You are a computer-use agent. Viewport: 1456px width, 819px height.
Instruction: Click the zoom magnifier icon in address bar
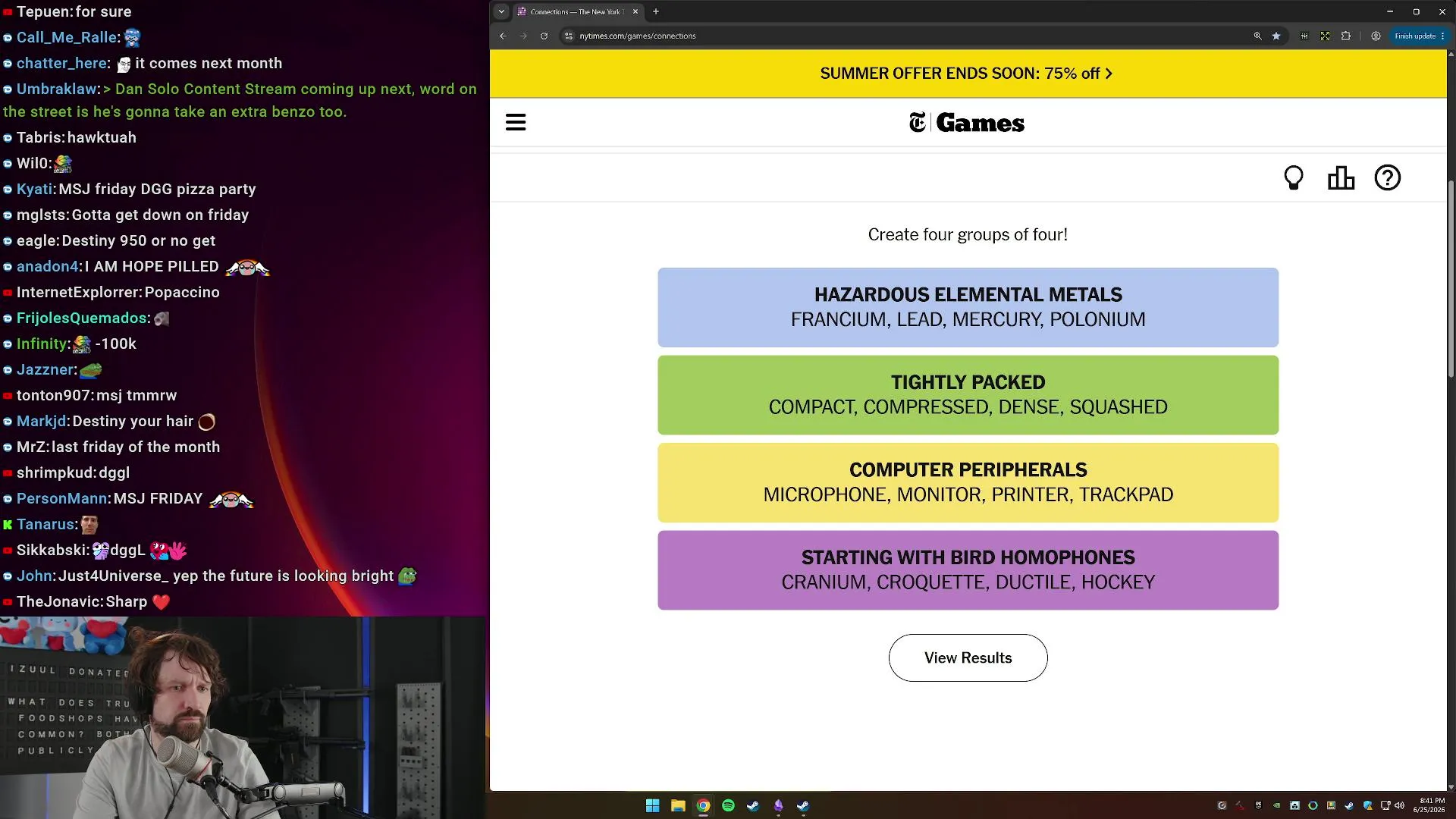click(x=1257, y=36)
